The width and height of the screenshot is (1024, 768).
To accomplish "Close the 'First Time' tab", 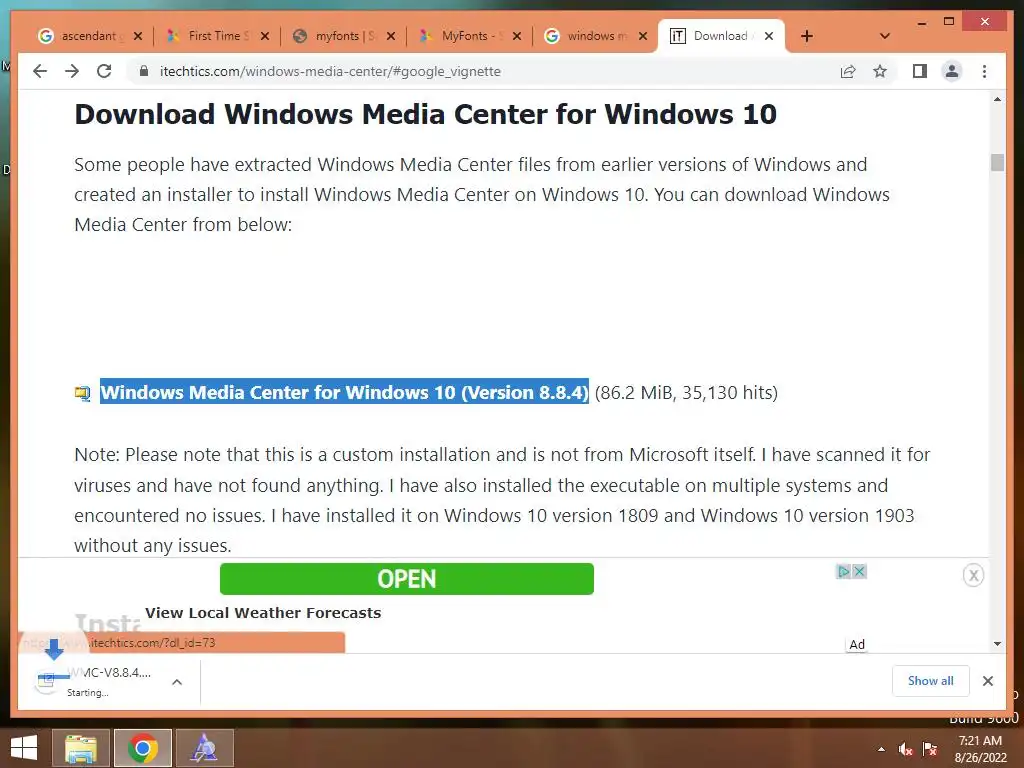I will pos(264,36).
